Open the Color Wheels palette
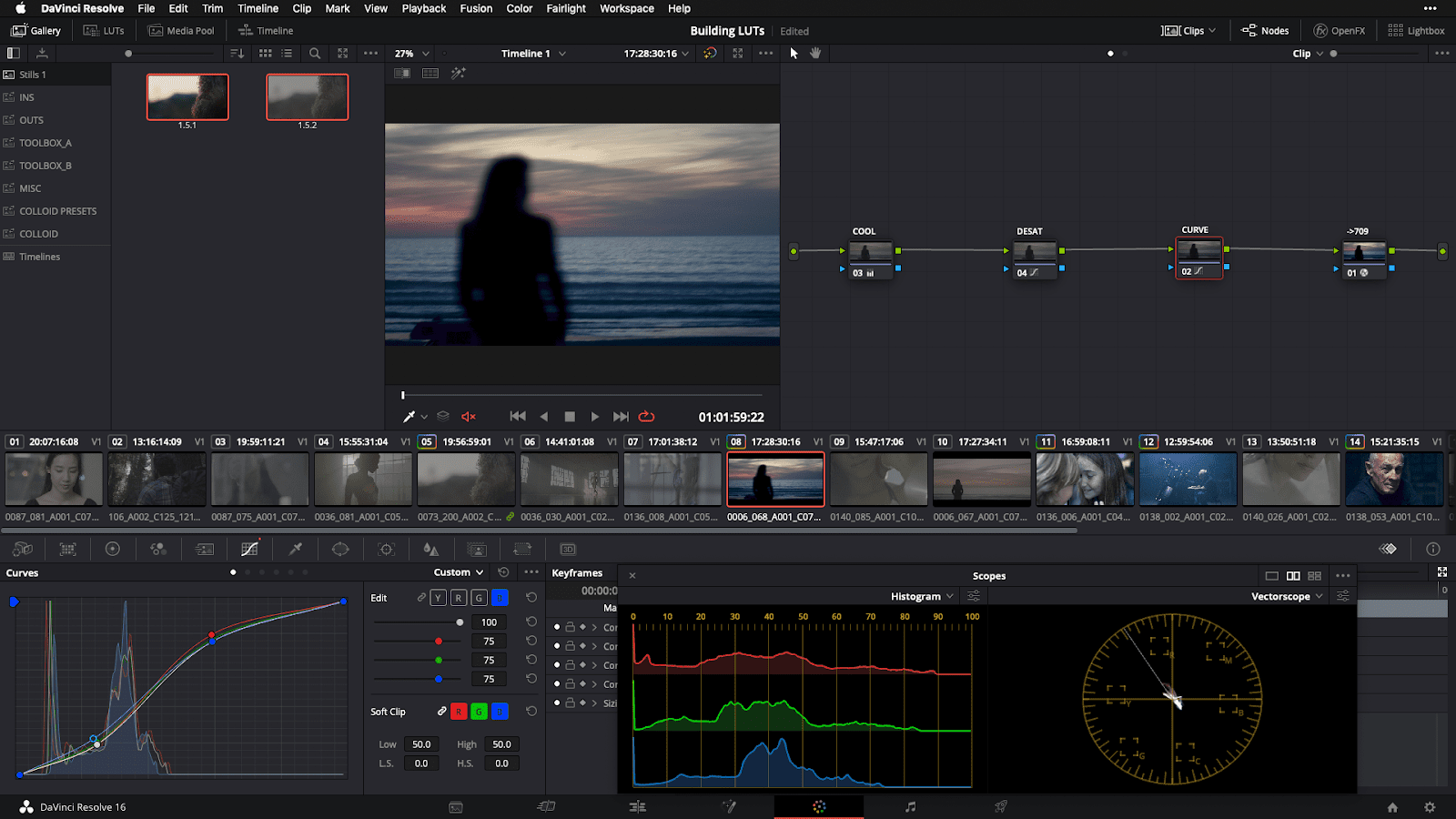Viewport: 1456px width, 819px height. [x=112, y=549]
